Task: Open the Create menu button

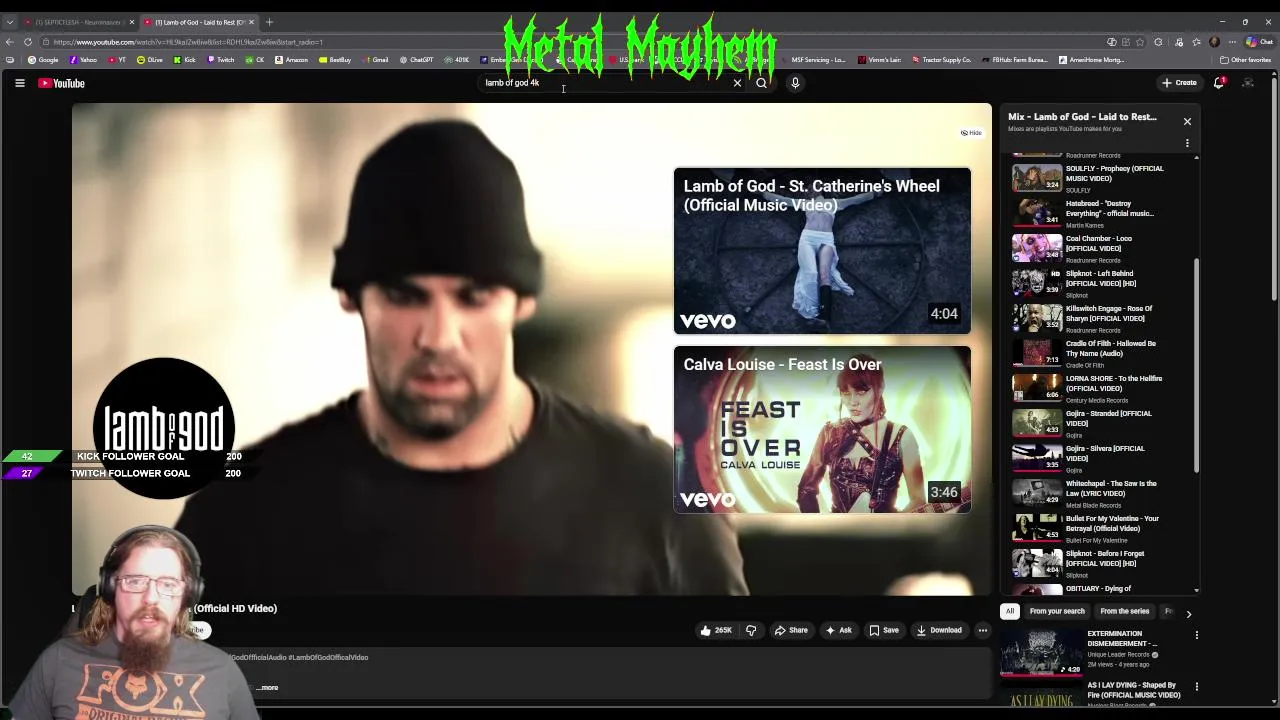Action: 1179,83
